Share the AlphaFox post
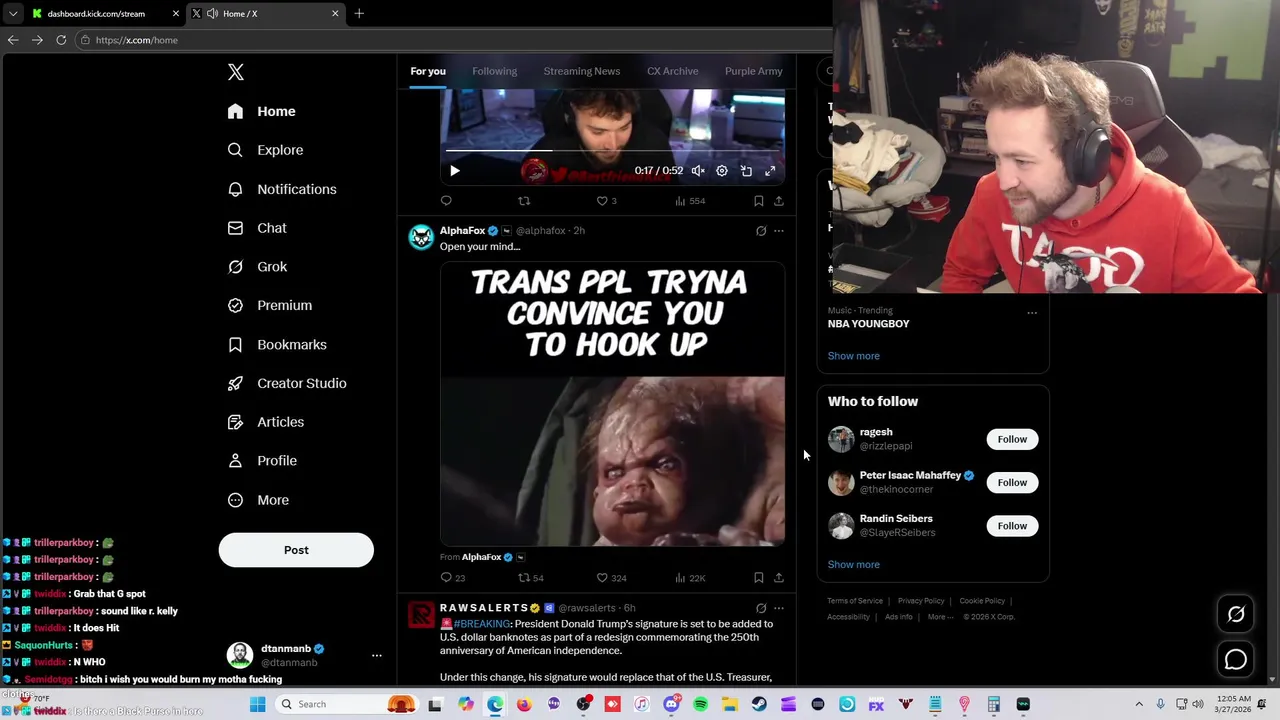This screenshot has width=1280, height=720. pyautogui.click(x=779, y=578)
